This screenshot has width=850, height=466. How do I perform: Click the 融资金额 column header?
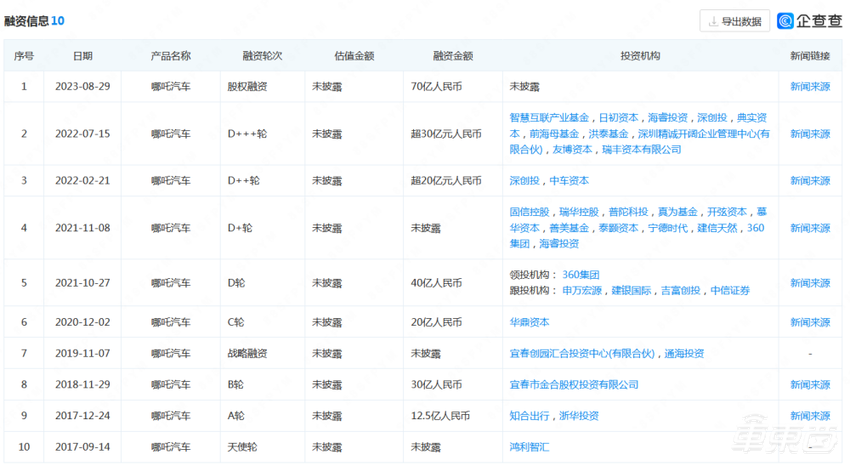pyautogui.click(x=453, y=56)
